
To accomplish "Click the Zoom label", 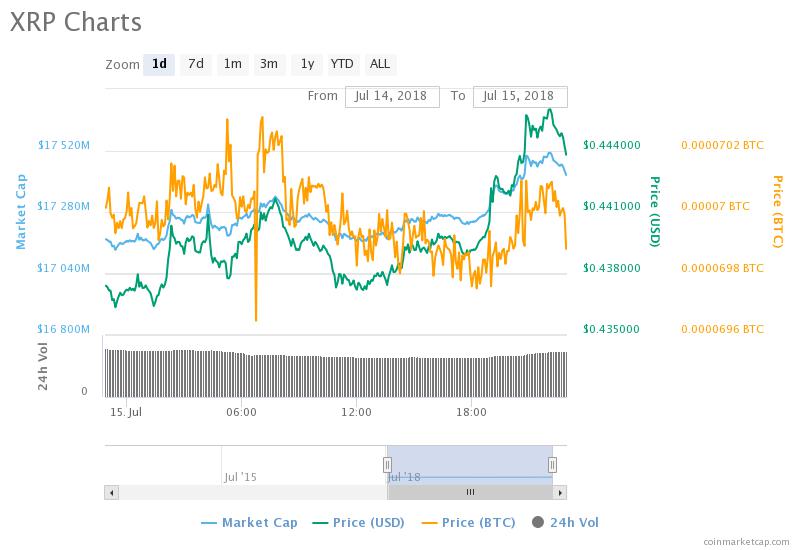I will pyautogui.click(x=122, y=65).
